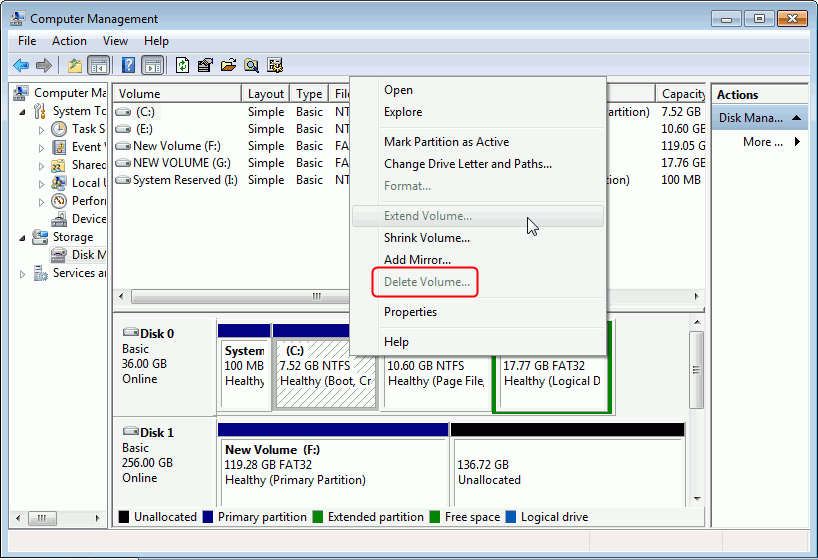818x560 pixels.
Task: Toggle the Show/Hide Console Tree icon
Action: (x=99, y=65)
